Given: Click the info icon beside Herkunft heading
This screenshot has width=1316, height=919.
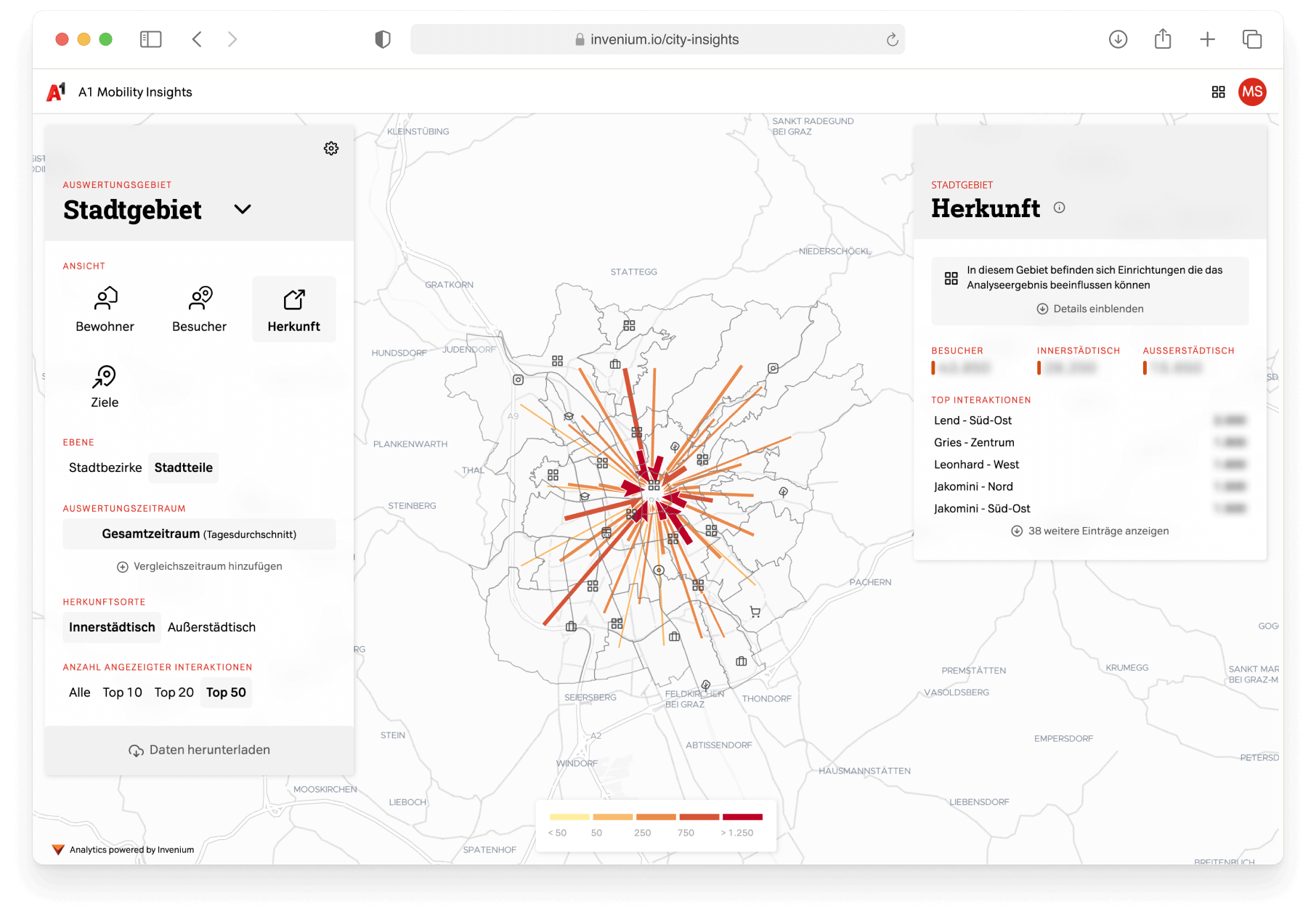Looking at the screenshot, I should tap(1060, 208).
